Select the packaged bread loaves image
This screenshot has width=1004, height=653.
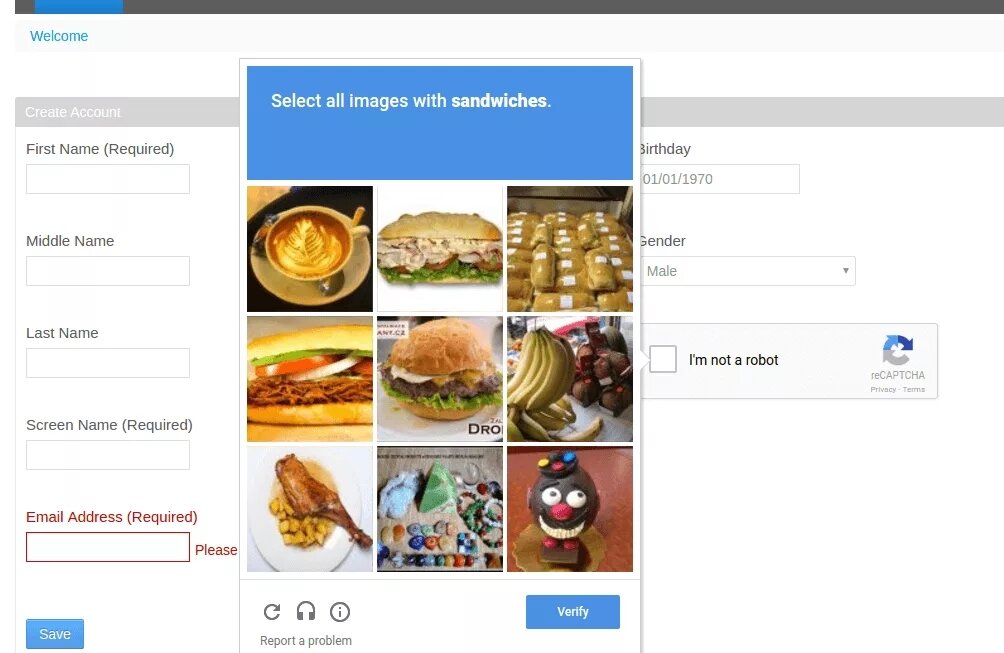[570, 249]
